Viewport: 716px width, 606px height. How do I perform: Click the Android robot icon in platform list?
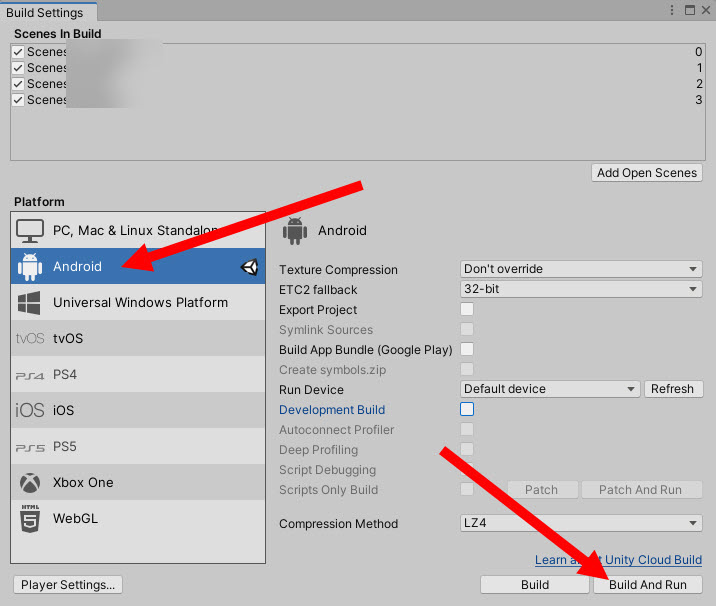pos(30,267)
